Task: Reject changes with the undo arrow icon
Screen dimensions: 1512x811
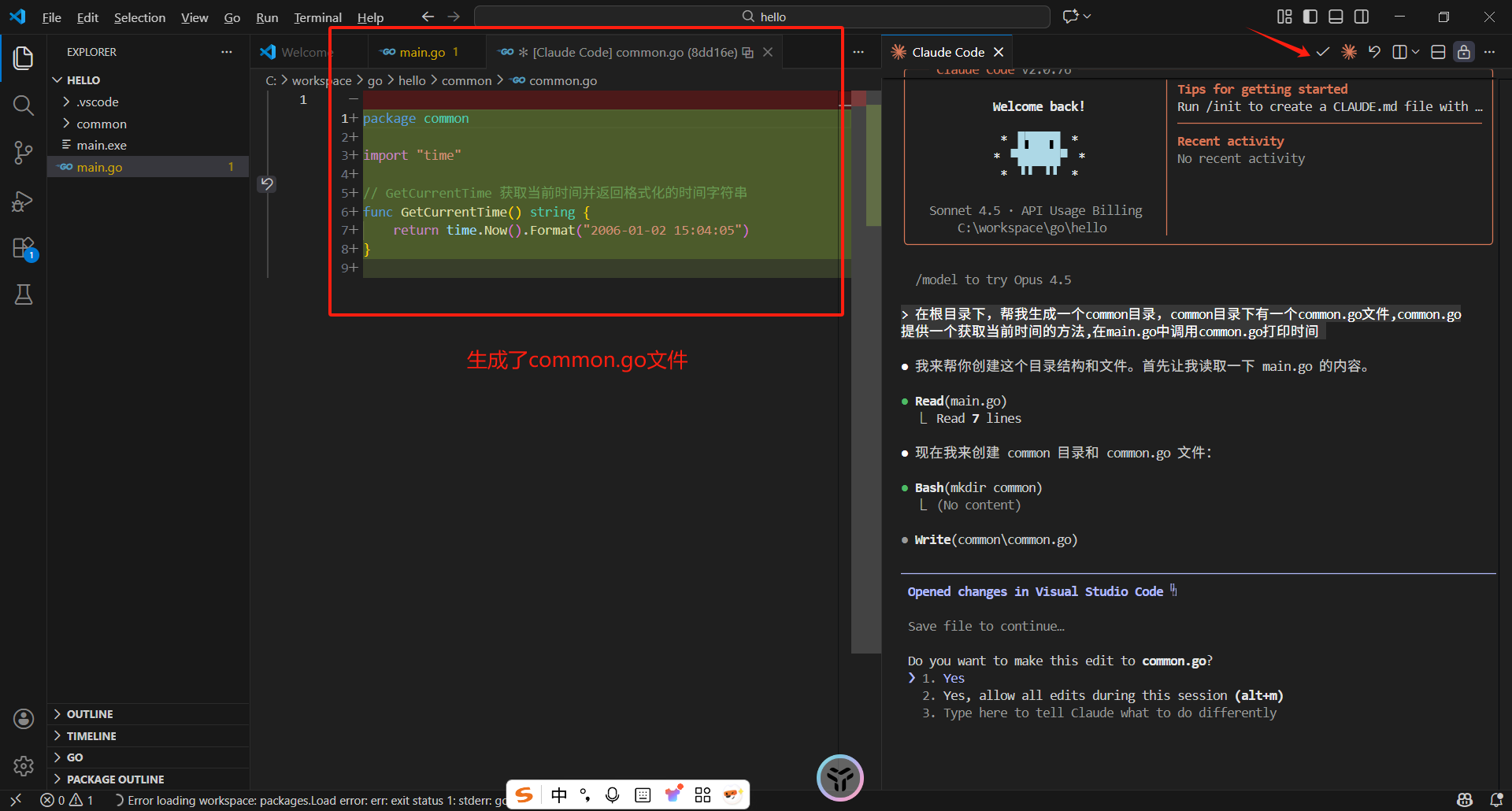Action: [x=1374, y=52]
